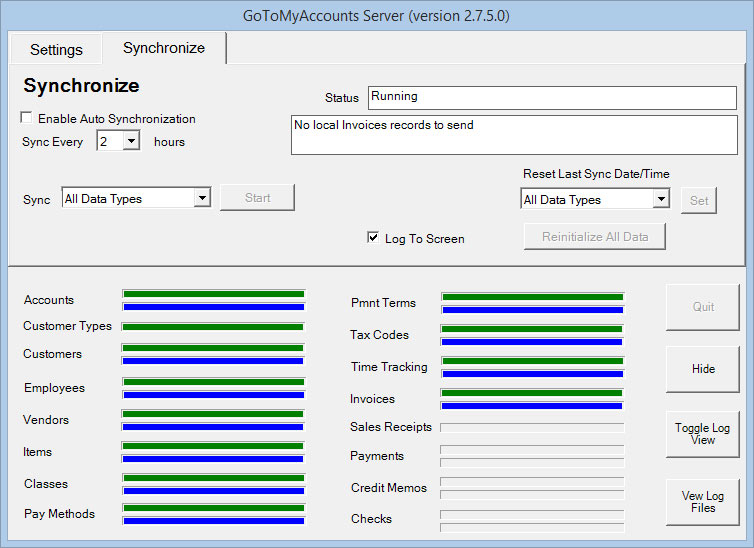The height and width of the screenshot is (548, 754).
Task: Click the blue Accounts progress bar
Action: 214,307
